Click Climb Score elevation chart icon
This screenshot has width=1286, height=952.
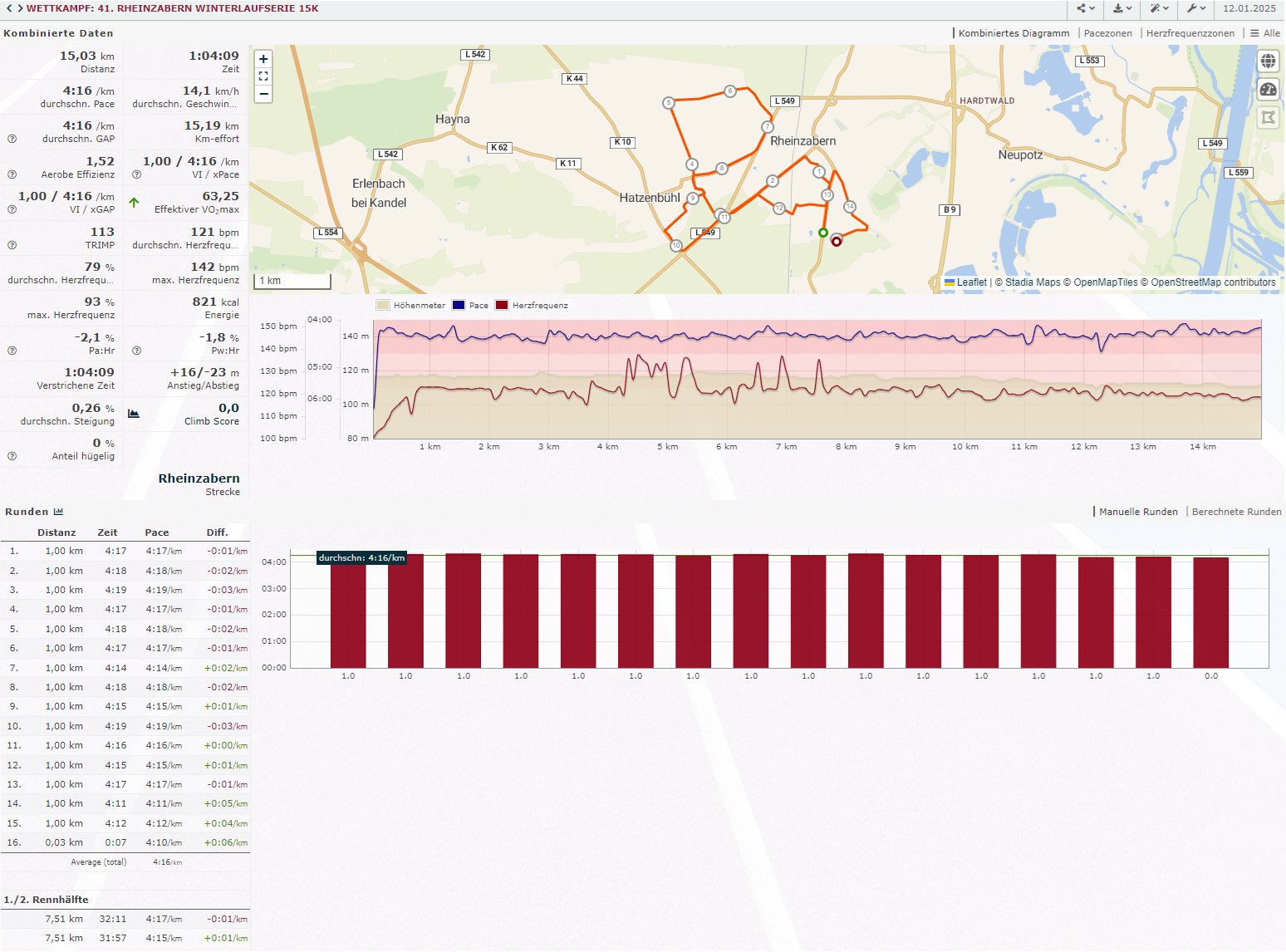coord(134,414)
